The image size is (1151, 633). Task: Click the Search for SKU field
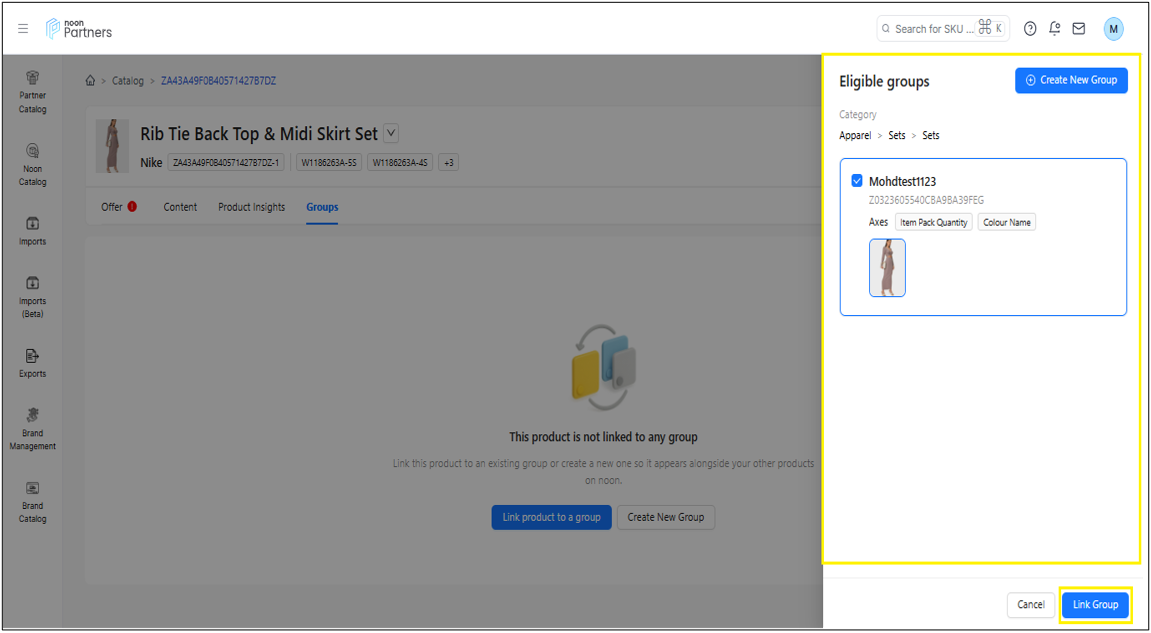pos(930,29)
